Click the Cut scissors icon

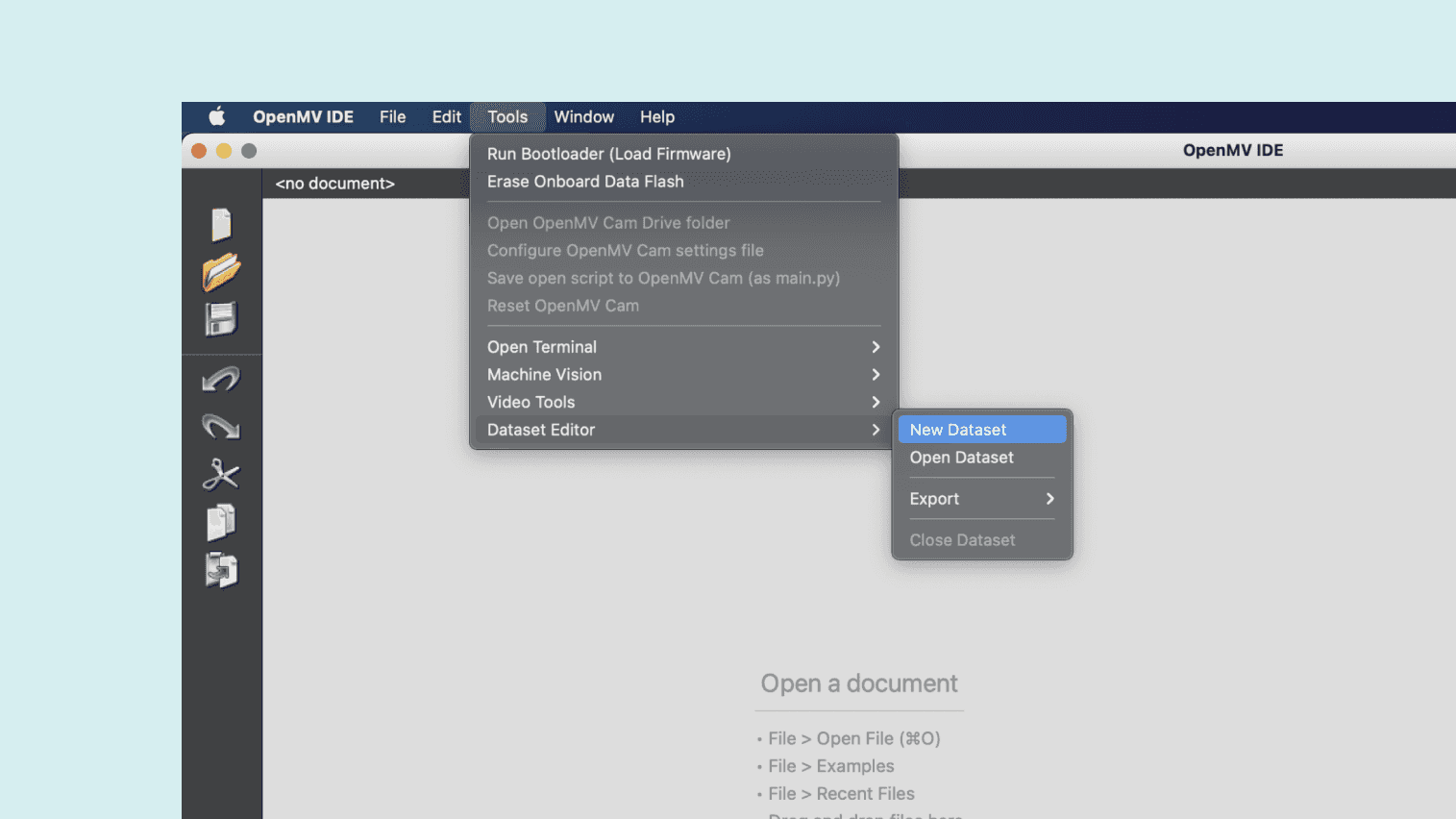[221, 474]
